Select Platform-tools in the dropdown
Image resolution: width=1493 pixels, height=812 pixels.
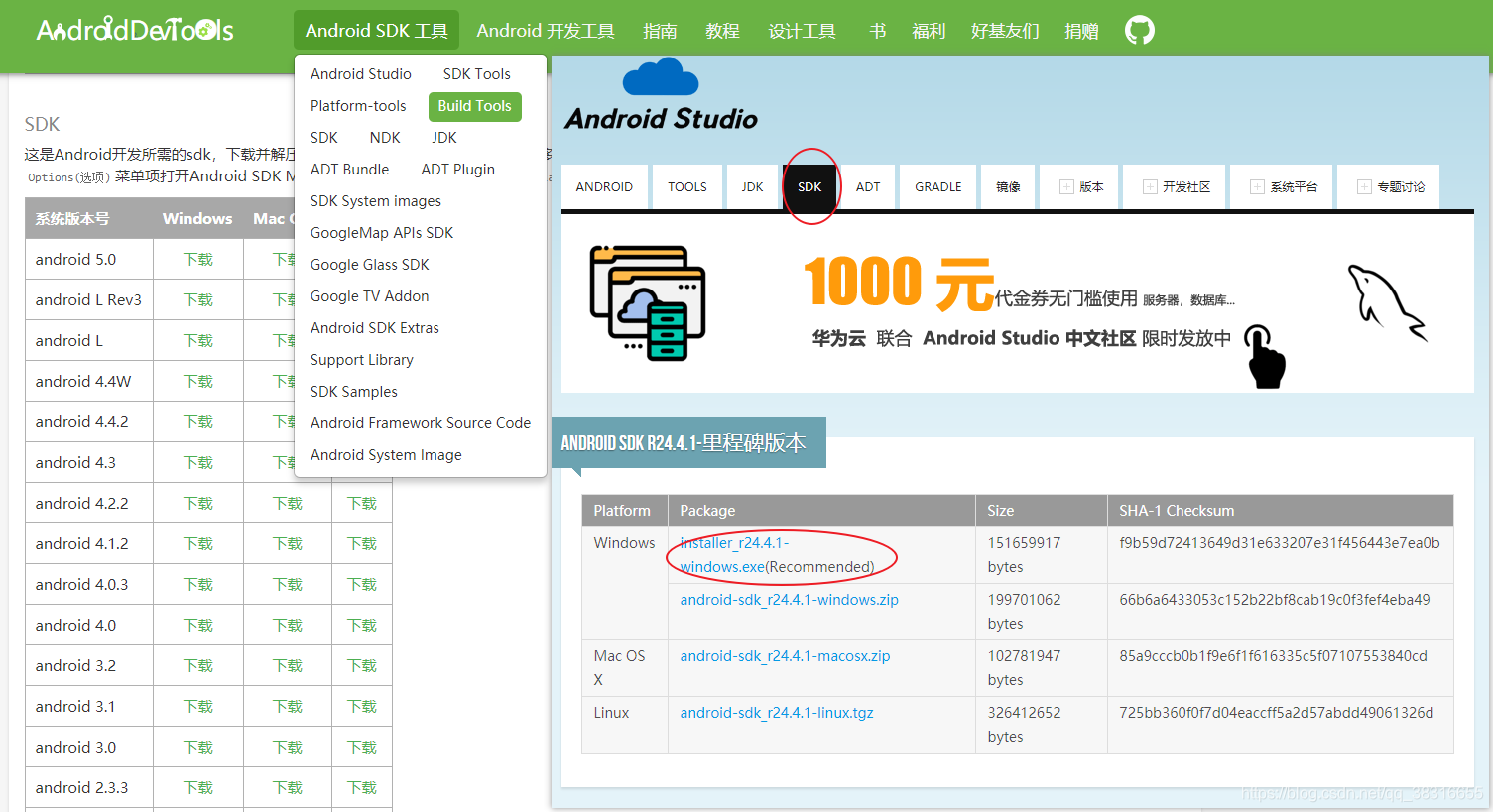point(358,106)
